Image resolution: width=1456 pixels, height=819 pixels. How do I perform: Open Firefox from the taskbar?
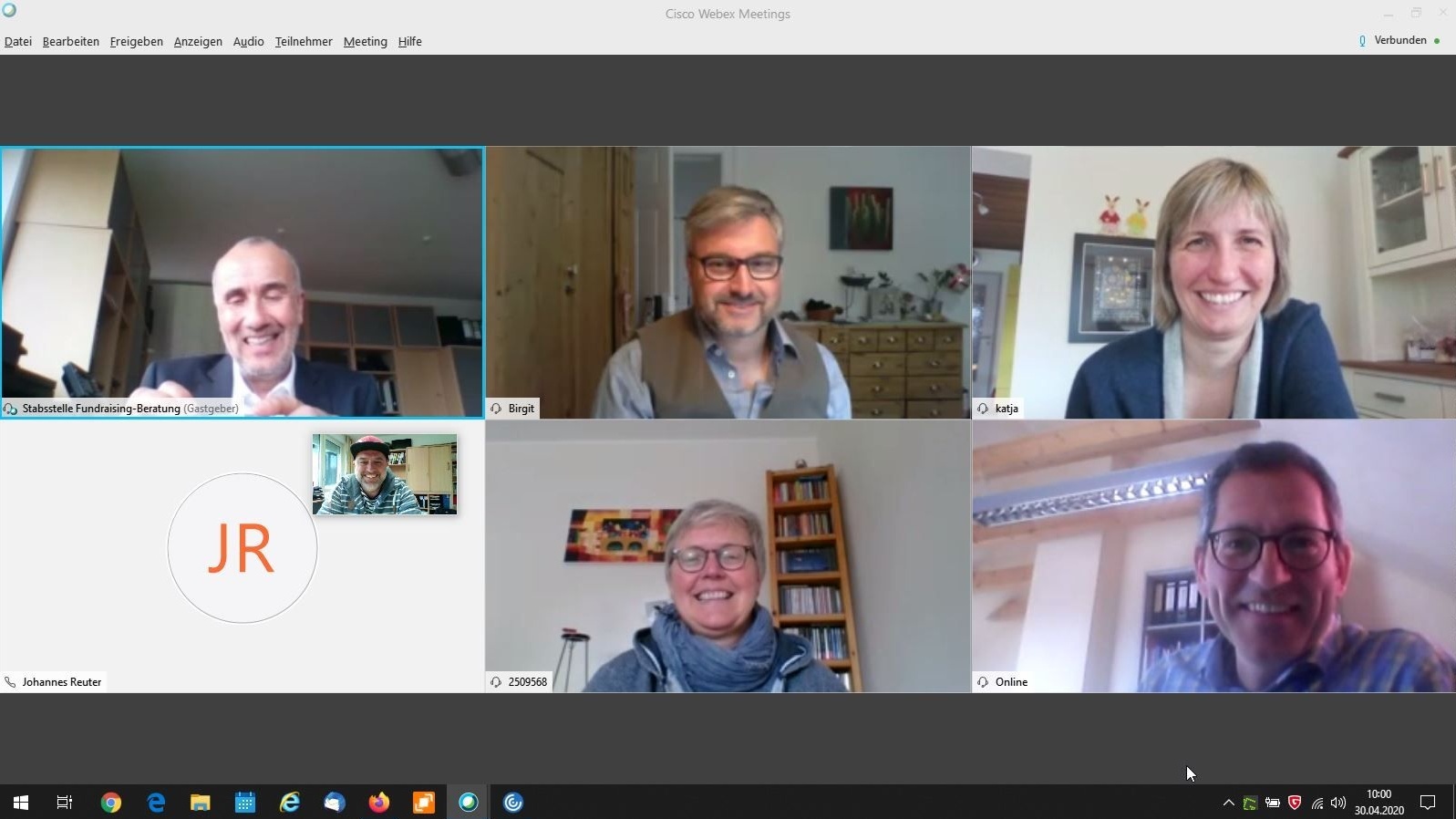tap(378, 803)
